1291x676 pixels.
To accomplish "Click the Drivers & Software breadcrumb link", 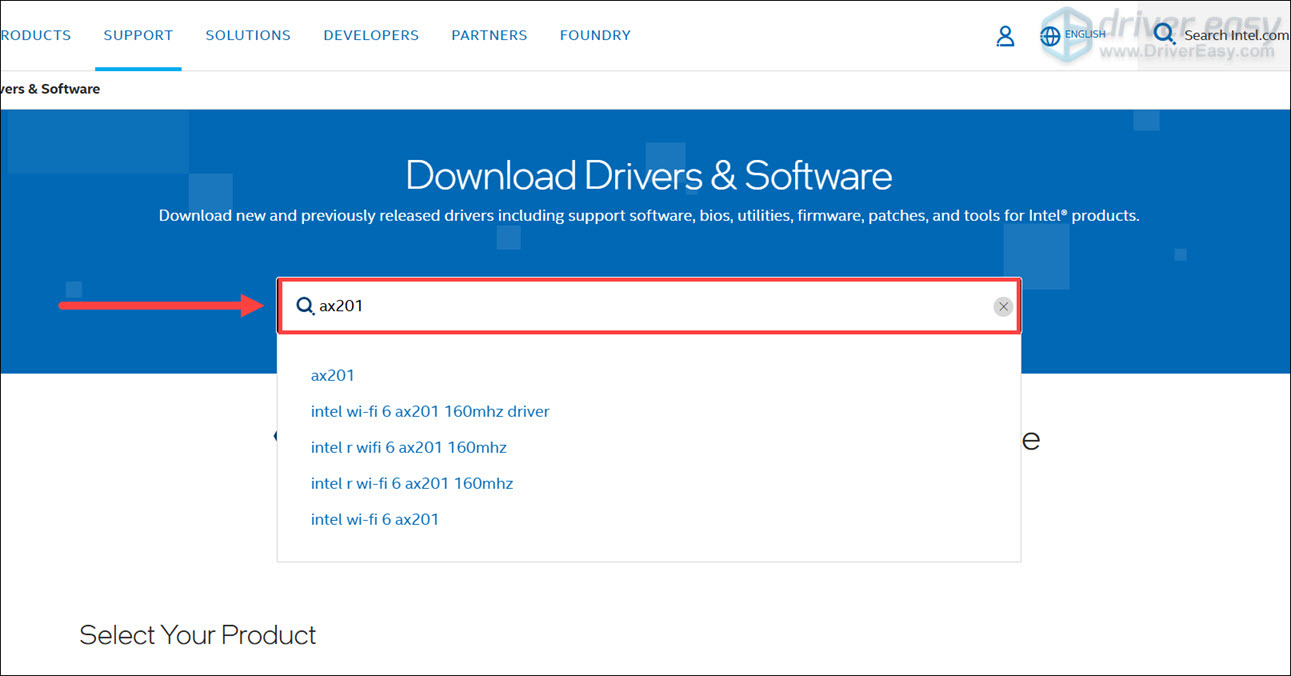I will pyautogui.click(x=49, y=89).
